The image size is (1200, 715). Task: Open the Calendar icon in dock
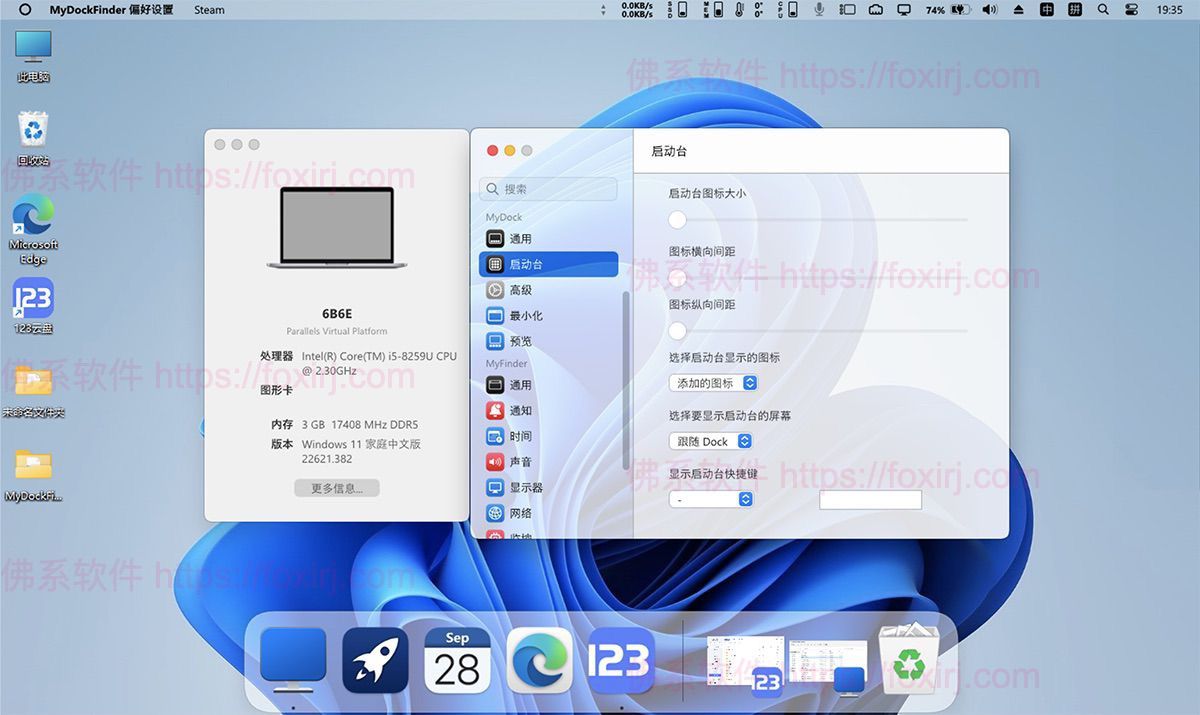(x=457, y=661)
